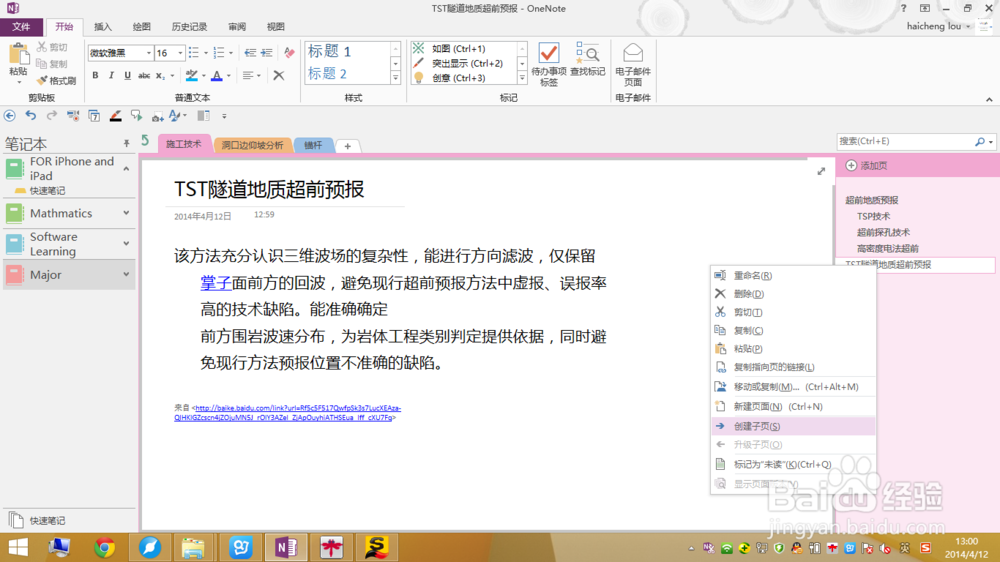Image resolution: width=1000 pixels, height=562 pixels.
Task: Open the font name dropdown
Action: 149,53
